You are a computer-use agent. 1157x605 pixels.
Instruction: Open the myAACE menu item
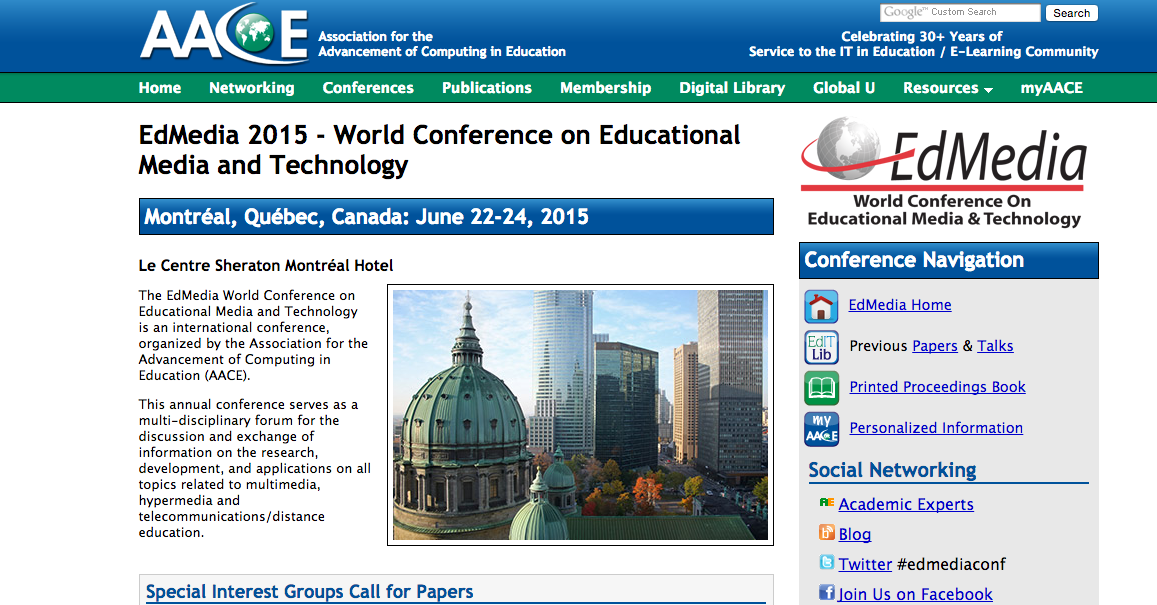(x=1051, y=88)
